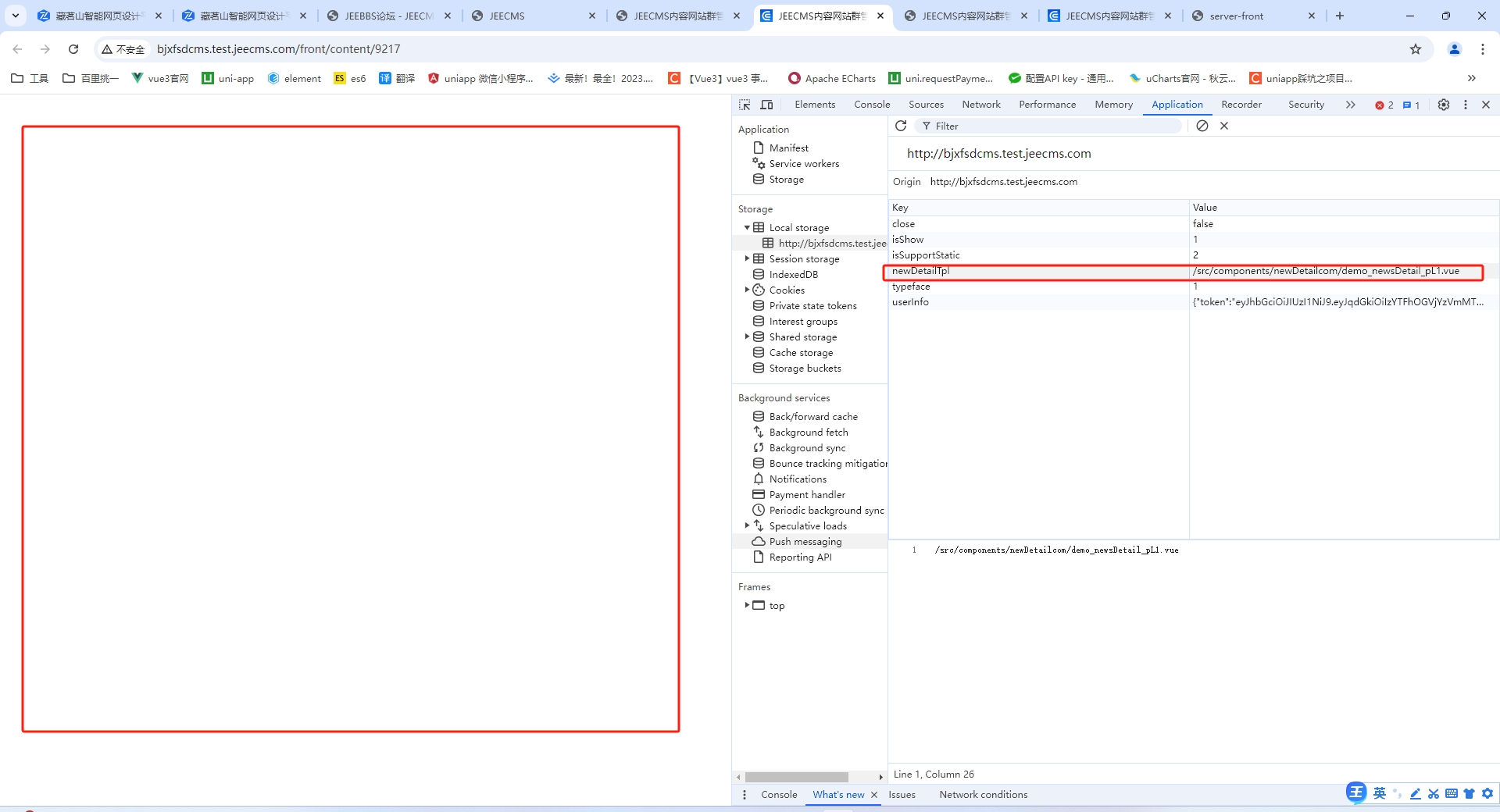Screen dimensions: 1500x812
Task: Select the userInfo key row
Action: click(x=1194, y=302)
